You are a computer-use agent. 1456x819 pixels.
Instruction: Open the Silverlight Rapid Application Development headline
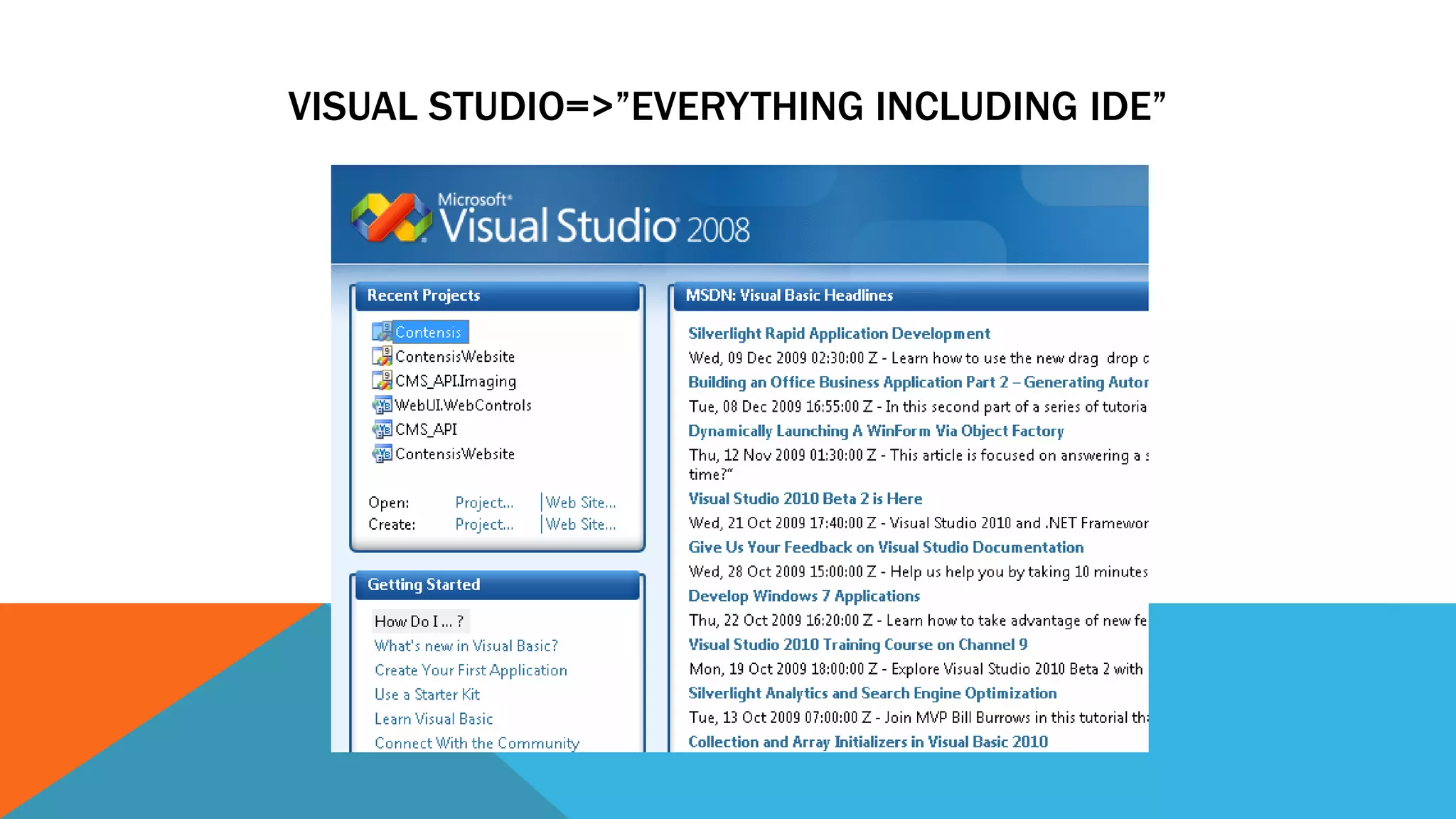pyautogui.click(x=839, y=333)
